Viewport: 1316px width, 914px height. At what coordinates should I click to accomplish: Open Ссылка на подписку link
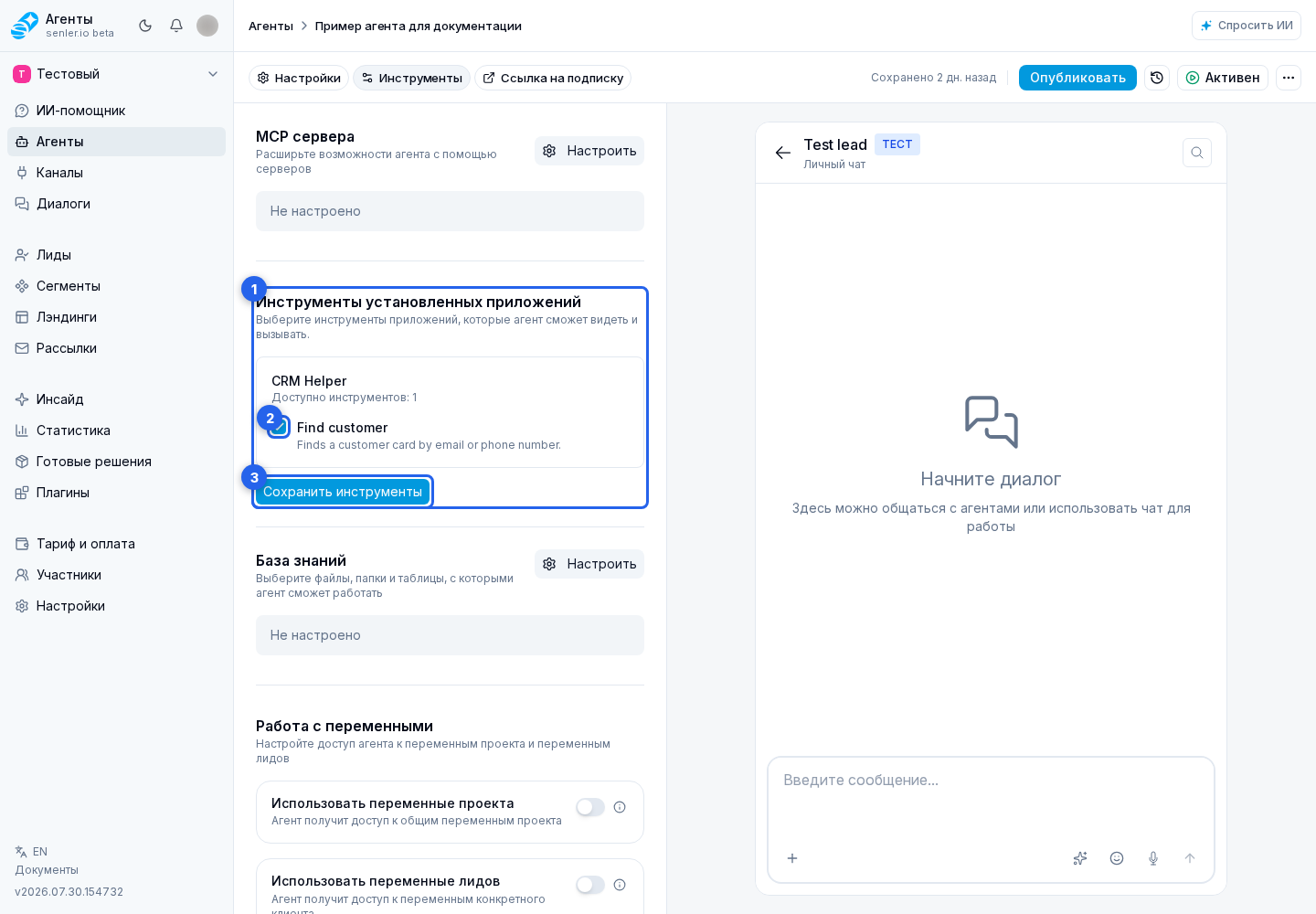click(553, 78)
